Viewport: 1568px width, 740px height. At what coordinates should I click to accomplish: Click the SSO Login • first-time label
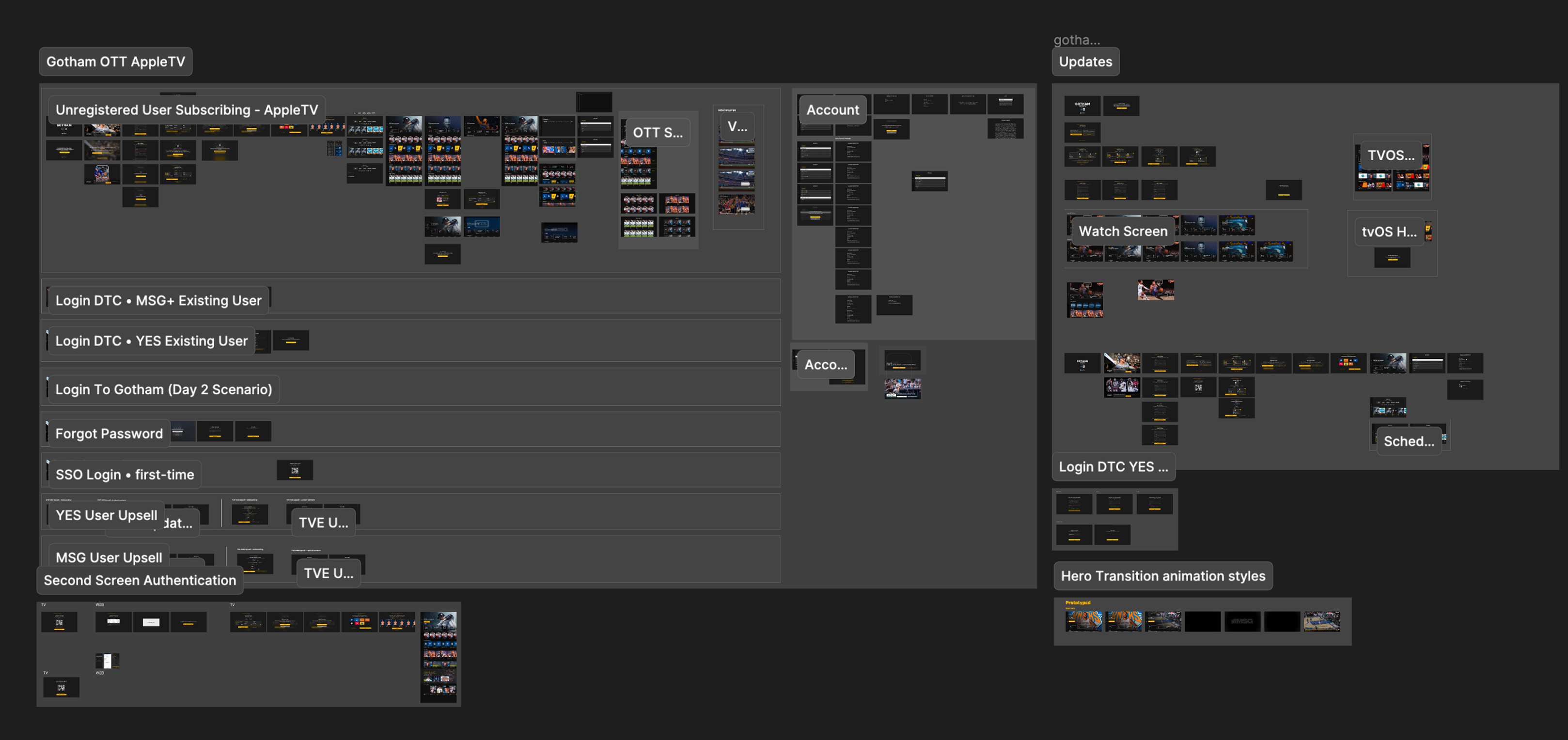click(x=125, y=474)
